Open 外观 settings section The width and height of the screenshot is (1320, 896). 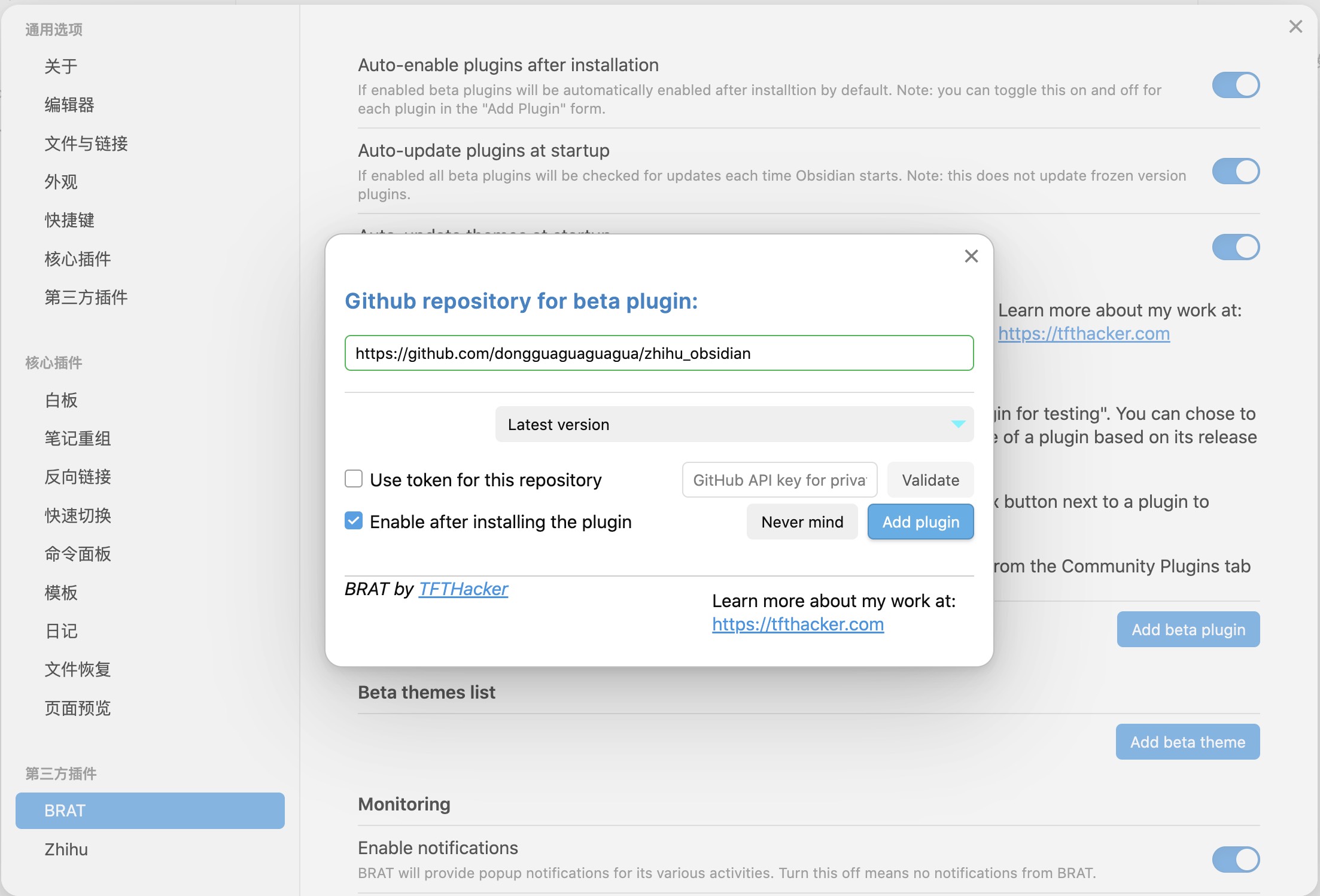(60, 182)
